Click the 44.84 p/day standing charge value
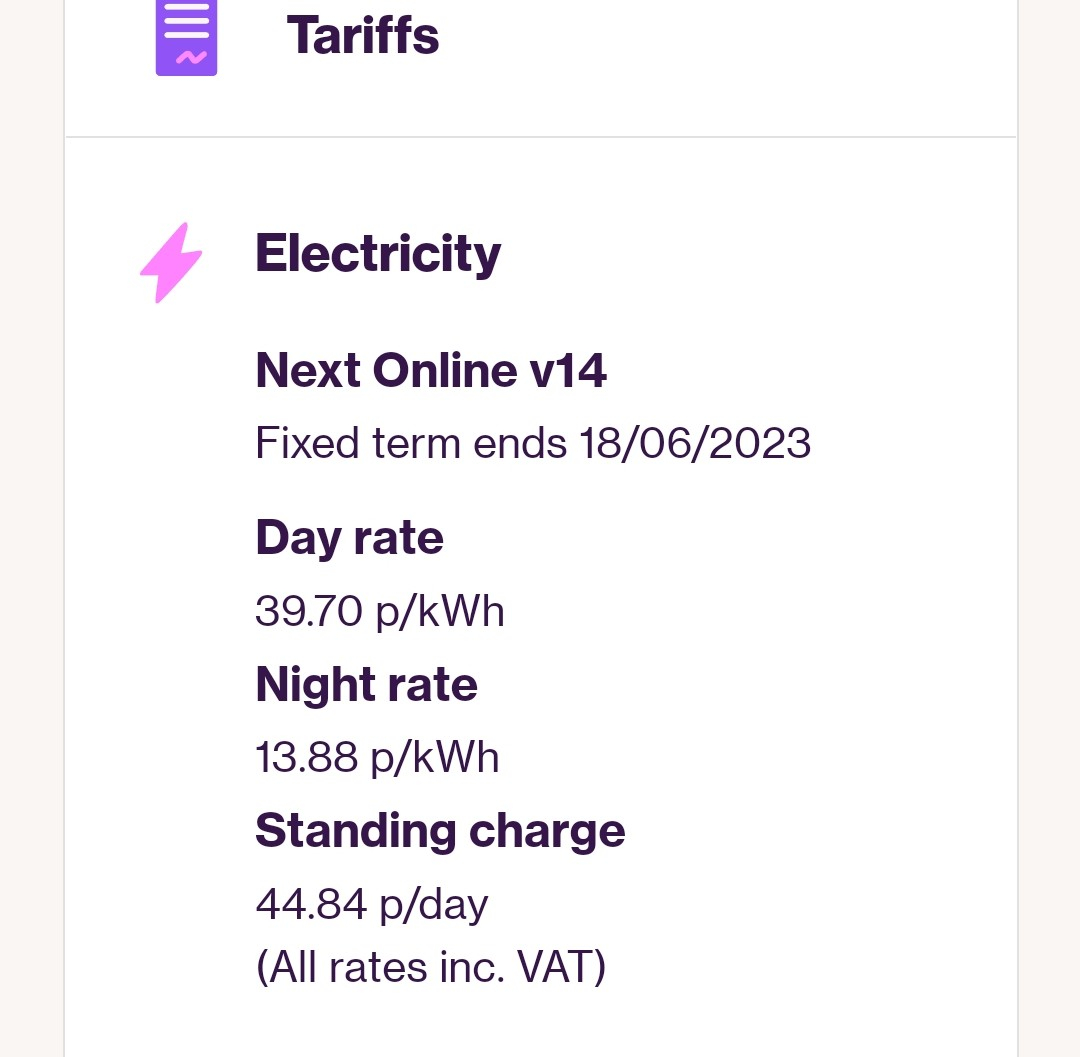This screenshot has width=1080, height=1057. (x=372, y=905)
